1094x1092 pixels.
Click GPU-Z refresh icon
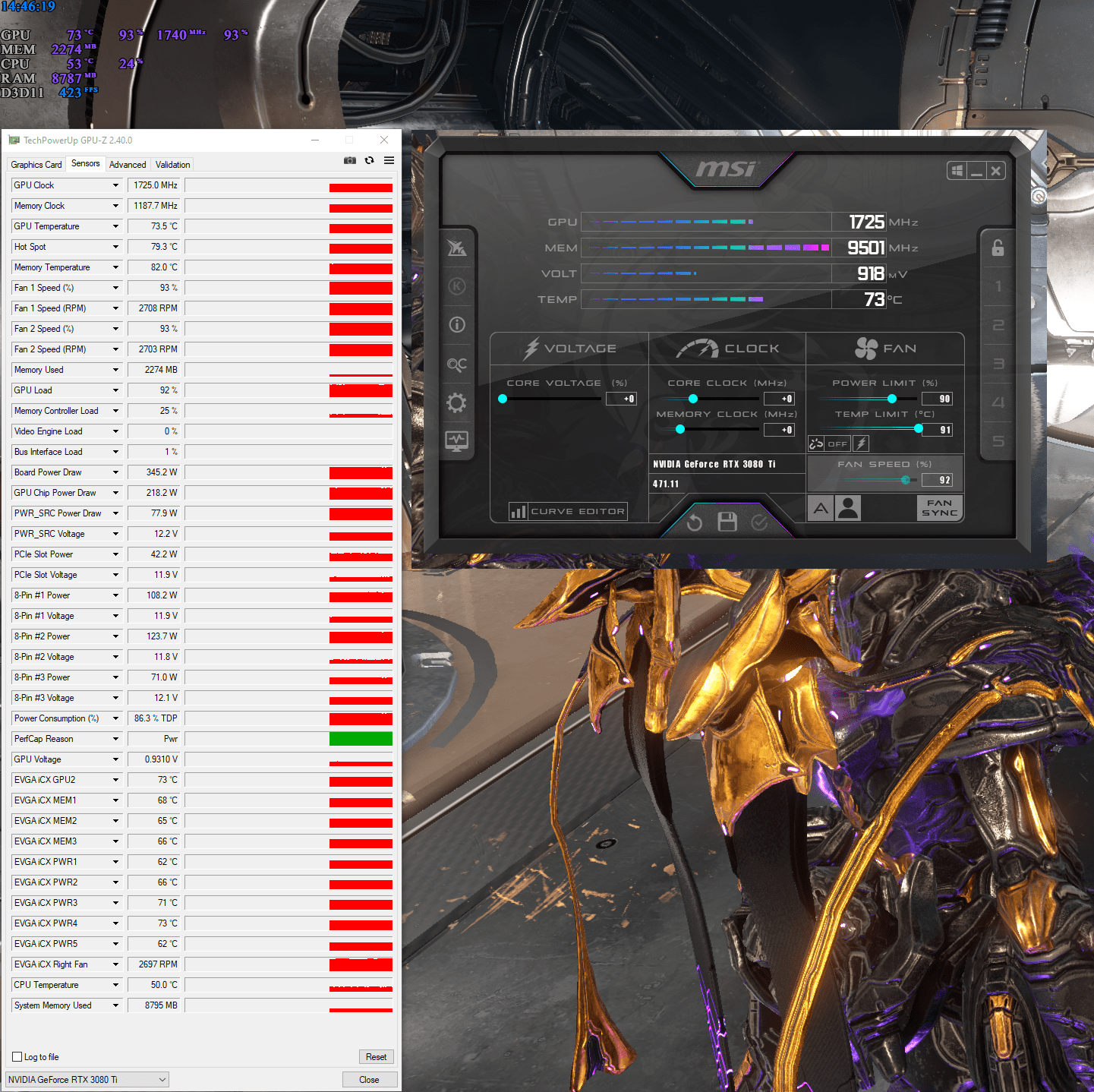[x=369, y=160]
